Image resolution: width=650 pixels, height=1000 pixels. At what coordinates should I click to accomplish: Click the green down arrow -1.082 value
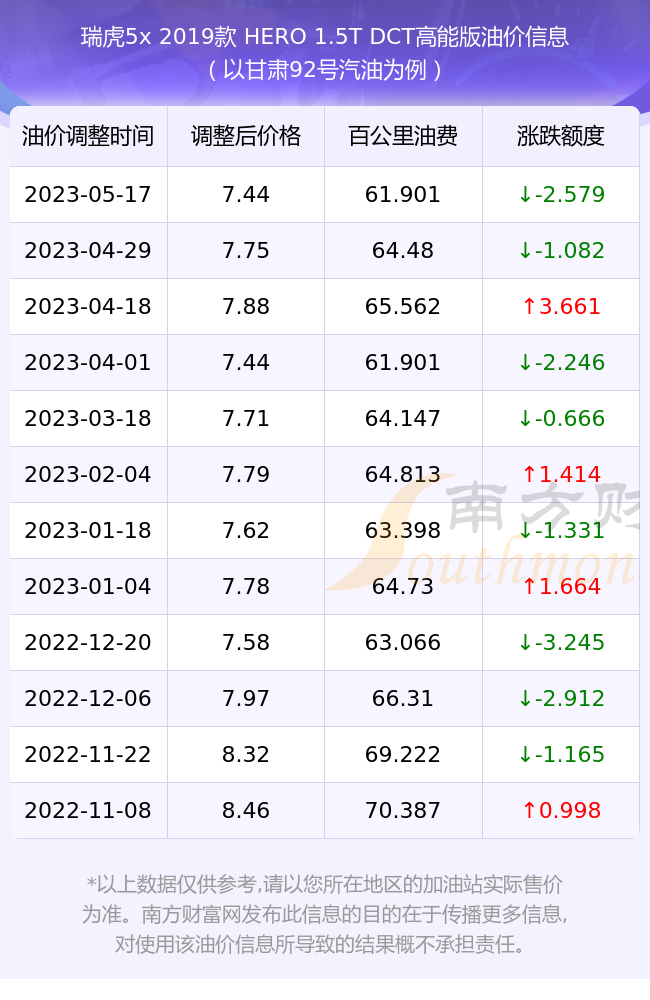pyautogui.click(x=561, y=251)
